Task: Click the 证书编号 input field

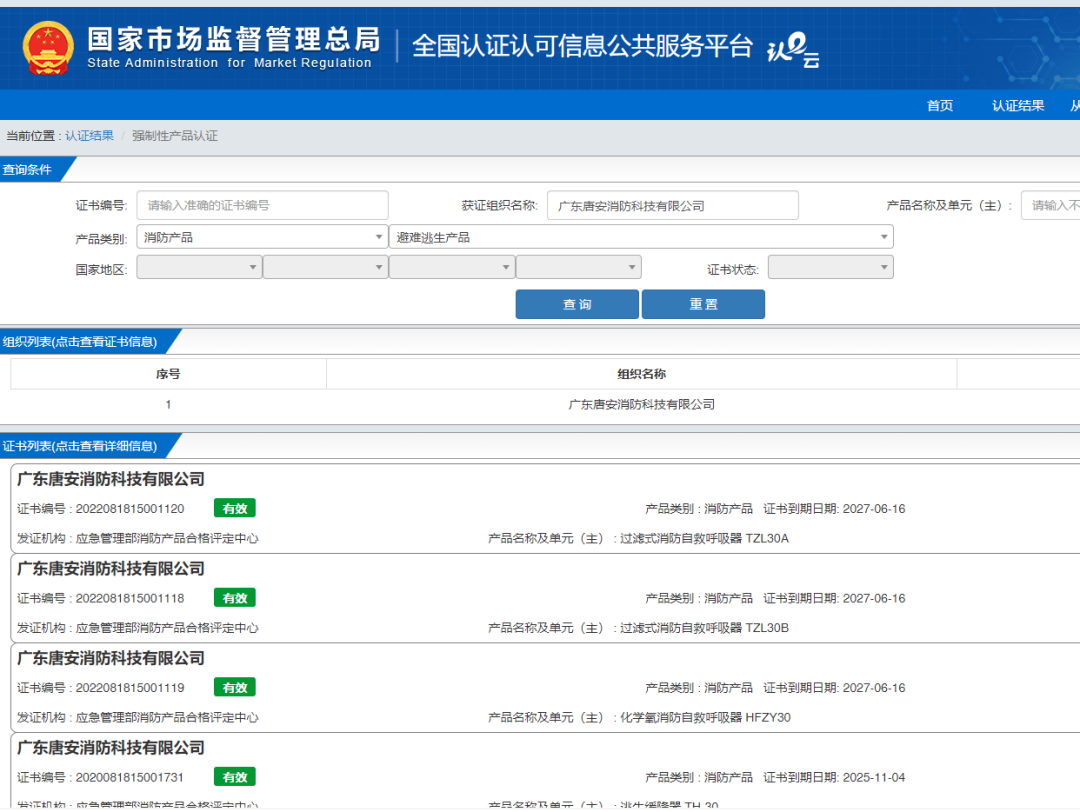Action: click(262, 205)
